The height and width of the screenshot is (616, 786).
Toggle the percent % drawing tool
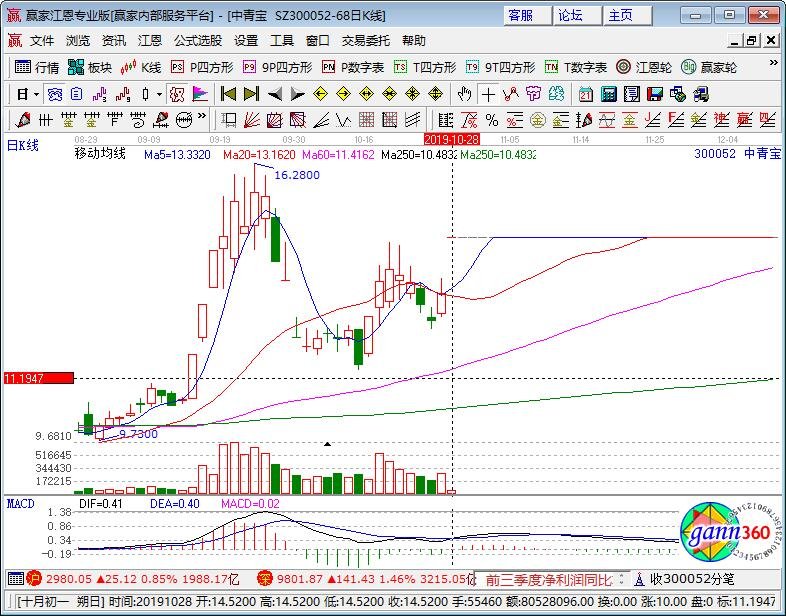(x=491, y=120)
